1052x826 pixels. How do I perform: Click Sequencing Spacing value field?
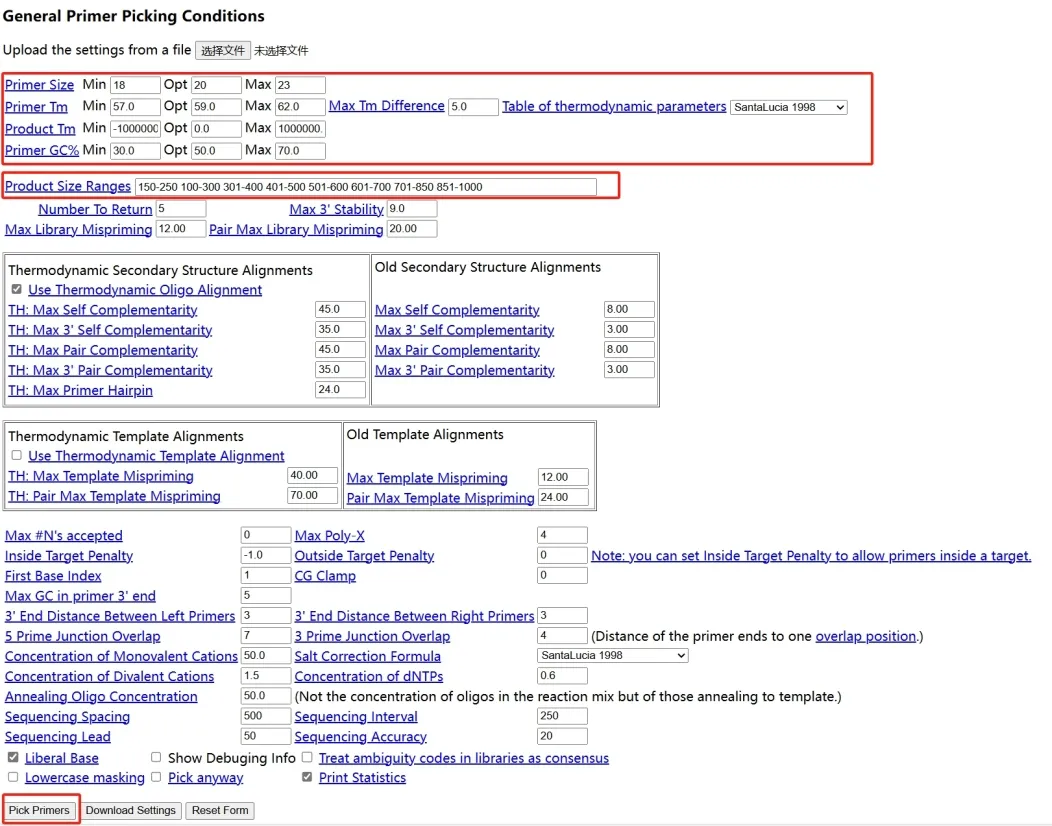[x=266, y=717]
